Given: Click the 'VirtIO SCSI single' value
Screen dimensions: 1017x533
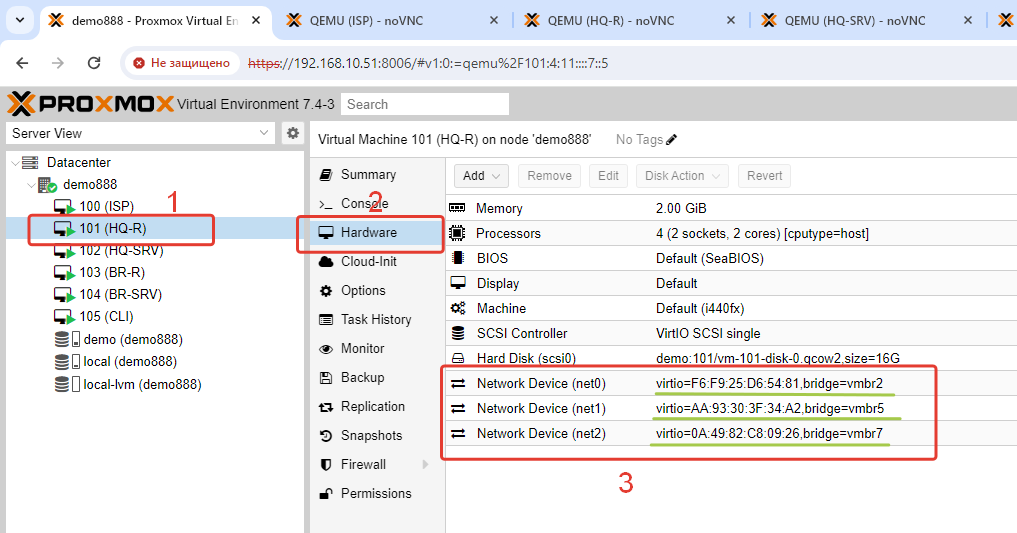Looking at the screenshot, I should 708,333.
